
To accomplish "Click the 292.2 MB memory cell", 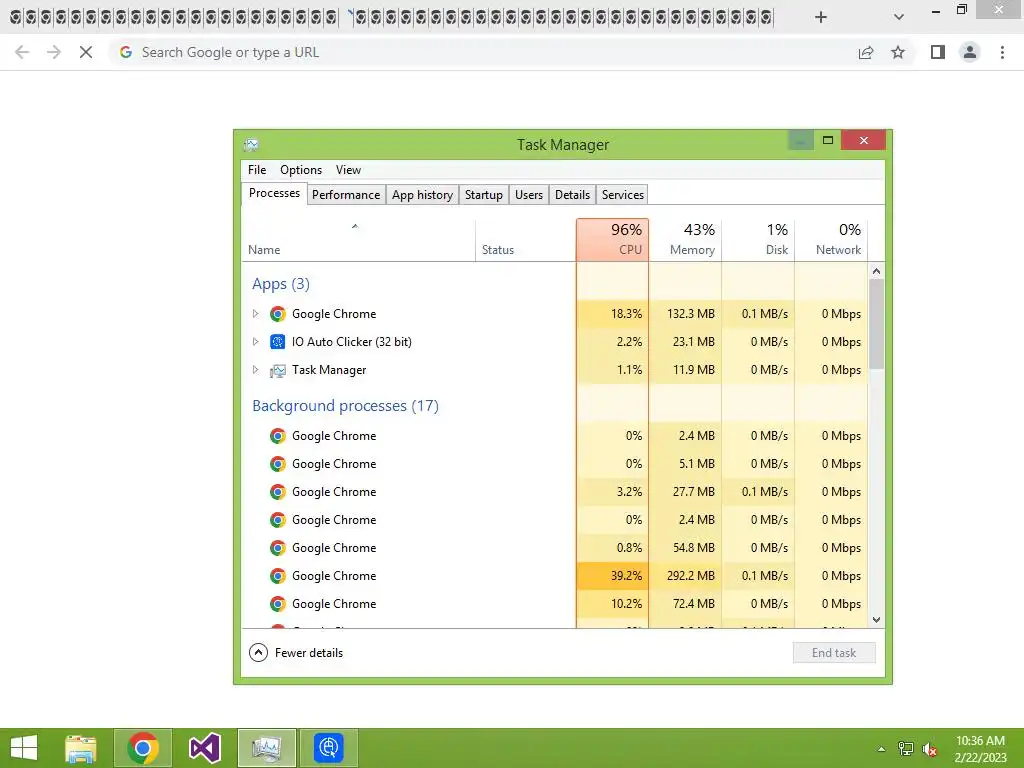I will click(x=685, y=576).
